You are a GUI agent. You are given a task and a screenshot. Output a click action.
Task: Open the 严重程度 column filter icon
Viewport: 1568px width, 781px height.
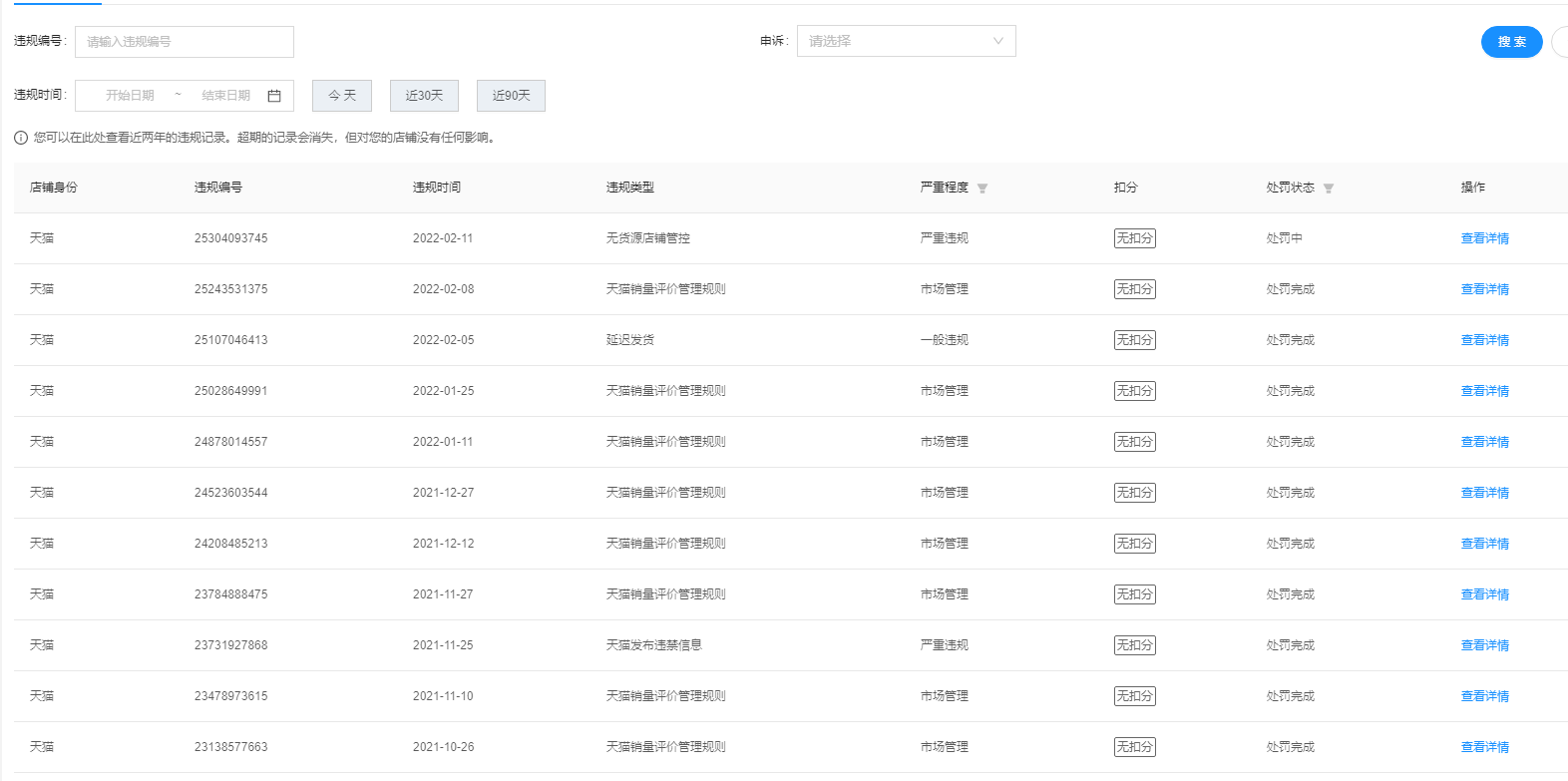coord(982,189)
